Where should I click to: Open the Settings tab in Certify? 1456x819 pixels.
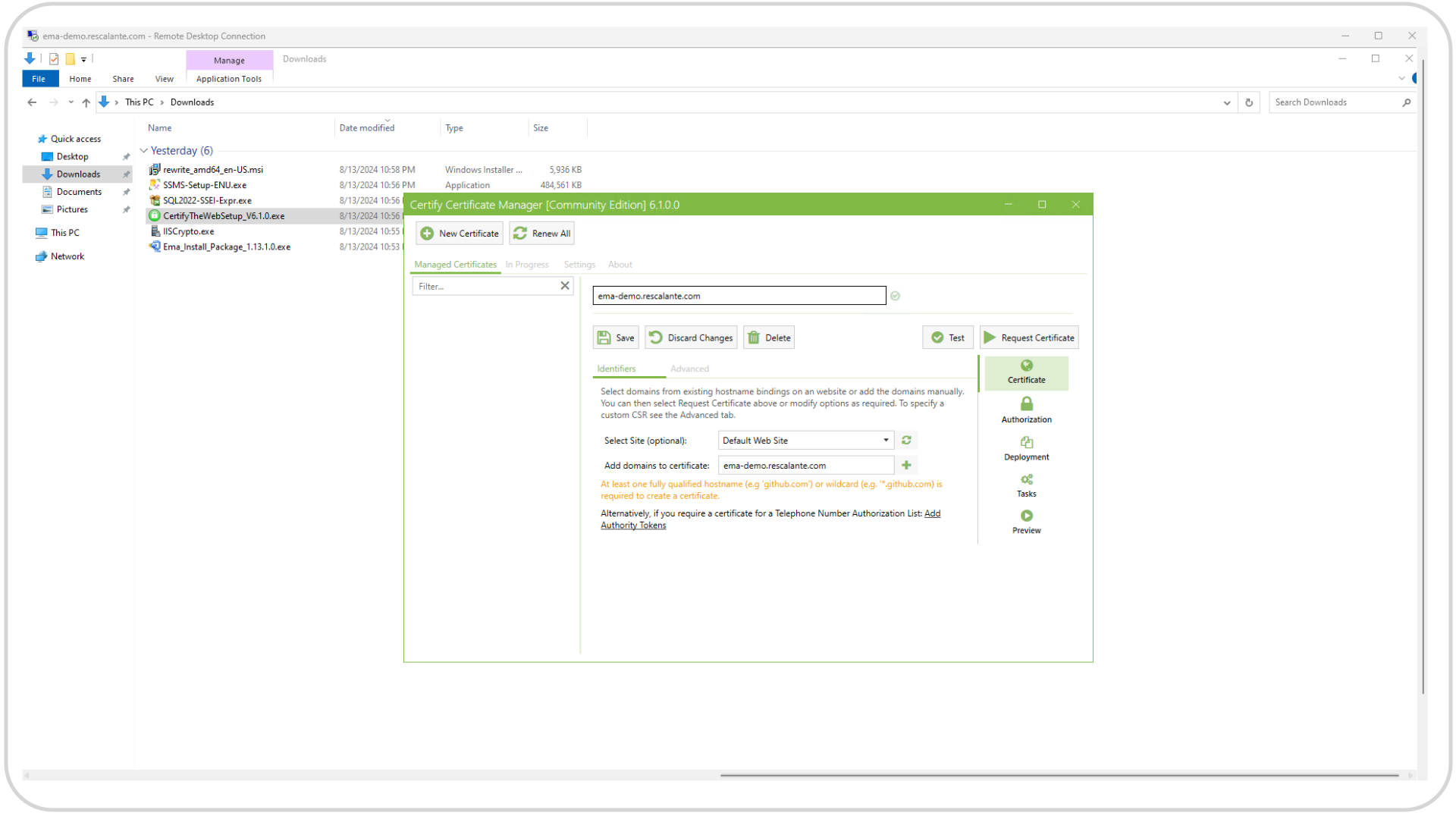pos(579,265)
